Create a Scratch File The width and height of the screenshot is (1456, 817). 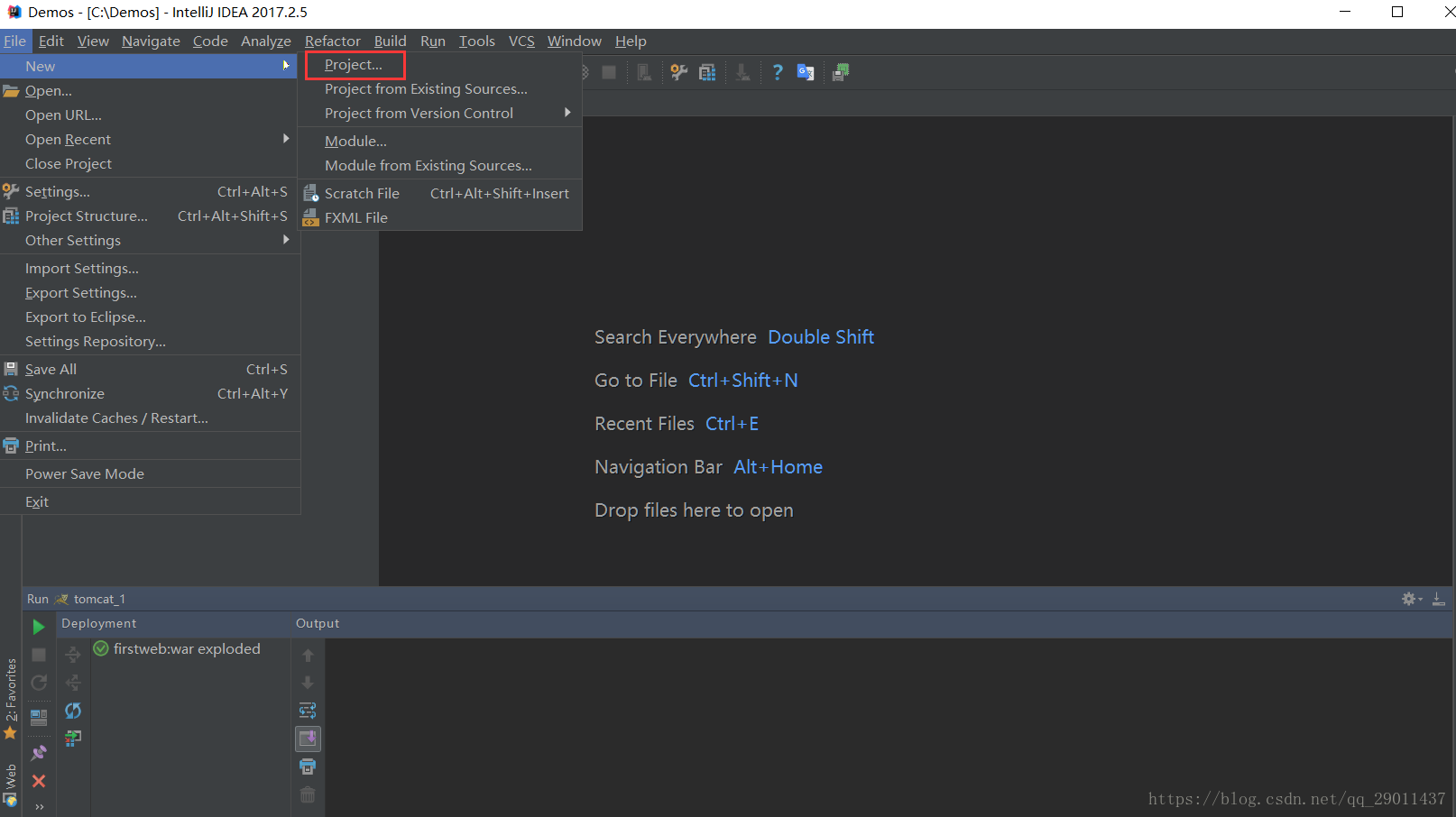tap(440, 193)
